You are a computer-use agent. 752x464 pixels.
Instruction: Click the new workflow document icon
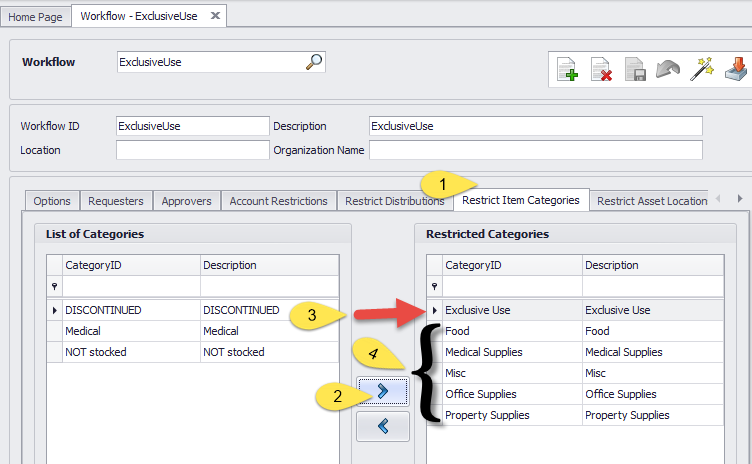click(567, 70)
